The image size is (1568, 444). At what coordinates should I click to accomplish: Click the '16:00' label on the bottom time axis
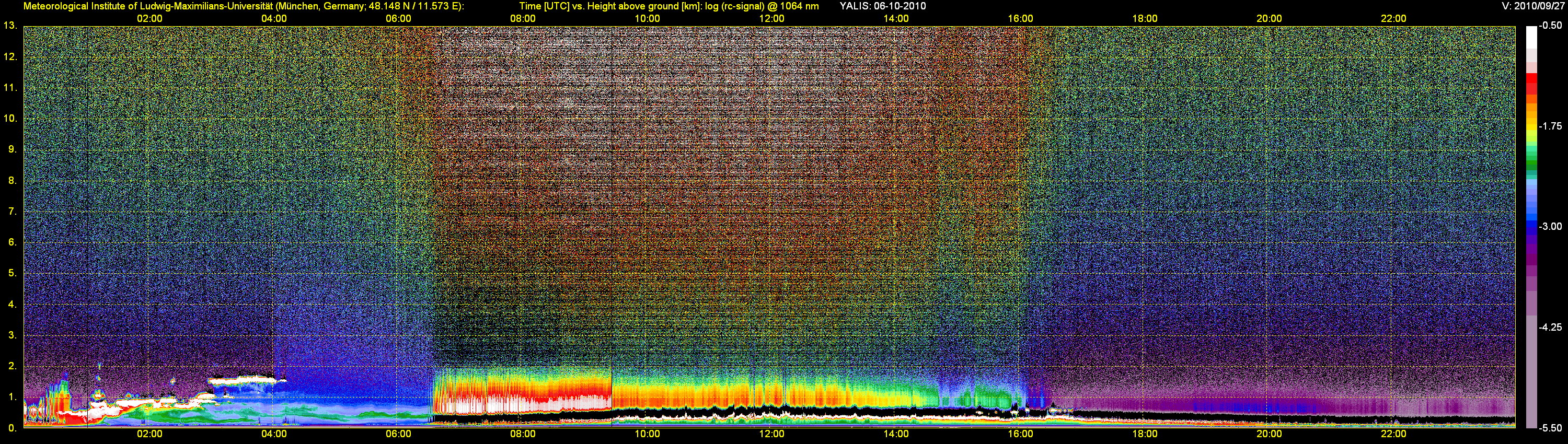[x=1020, y=434]
